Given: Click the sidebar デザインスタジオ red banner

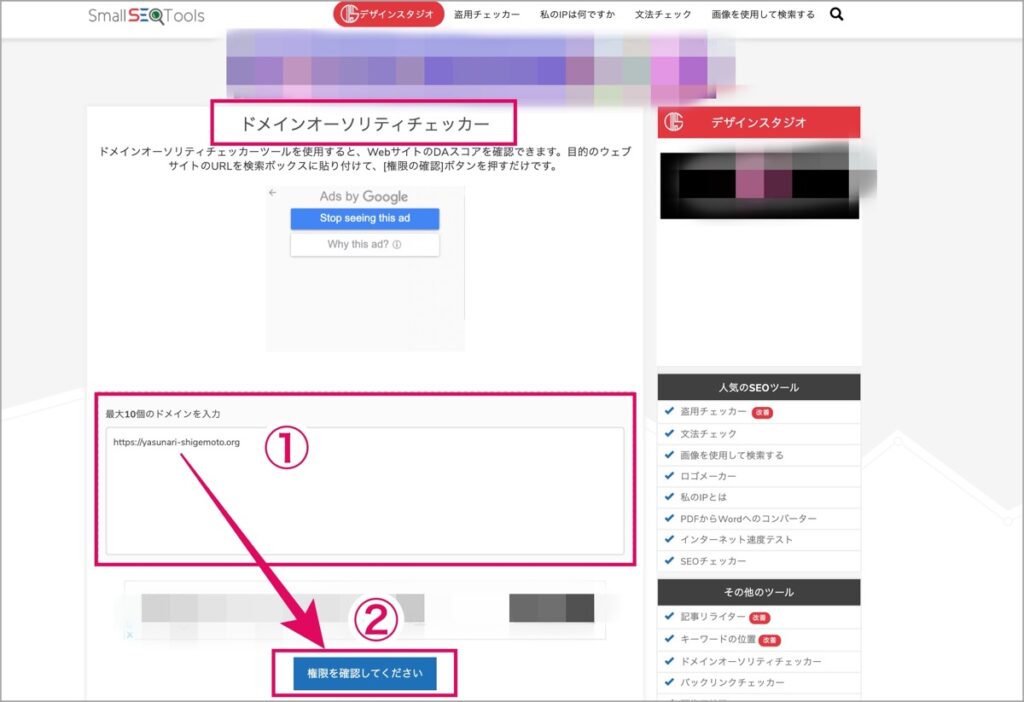Looking at the screenshot, I should tap(759, 122).
